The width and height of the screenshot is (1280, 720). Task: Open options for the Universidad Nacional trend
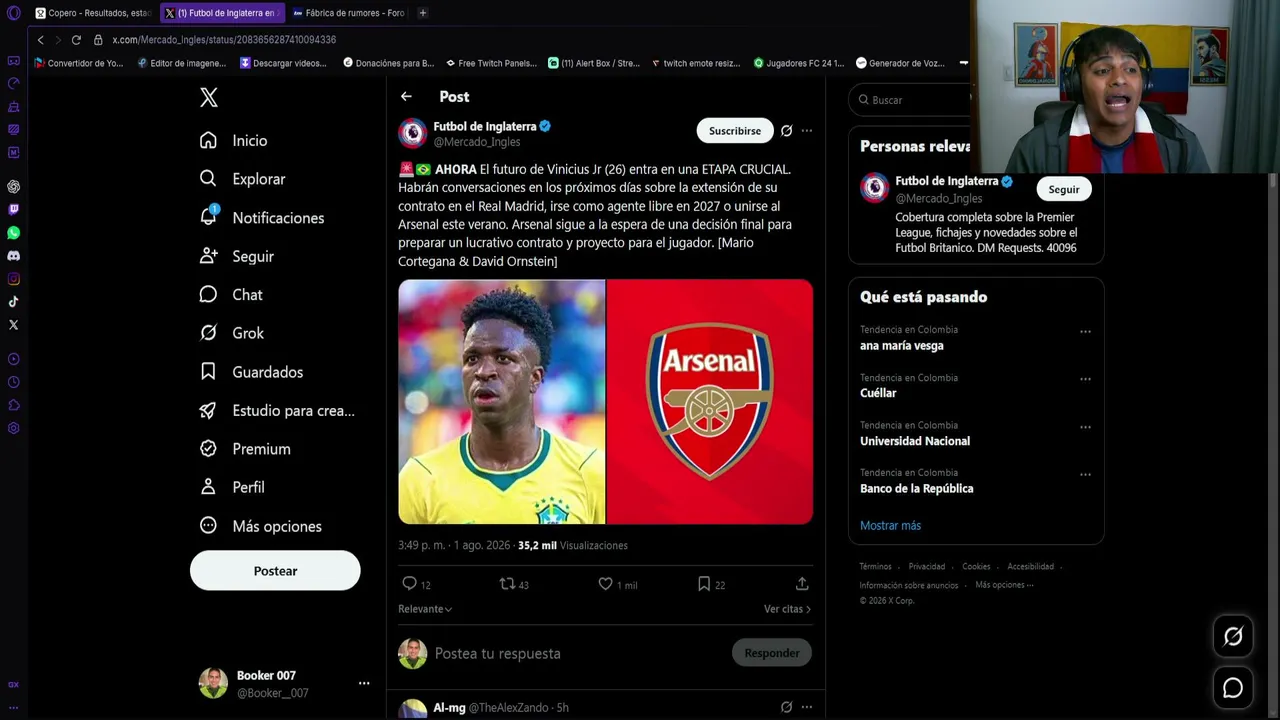[x=1085, y=427]
